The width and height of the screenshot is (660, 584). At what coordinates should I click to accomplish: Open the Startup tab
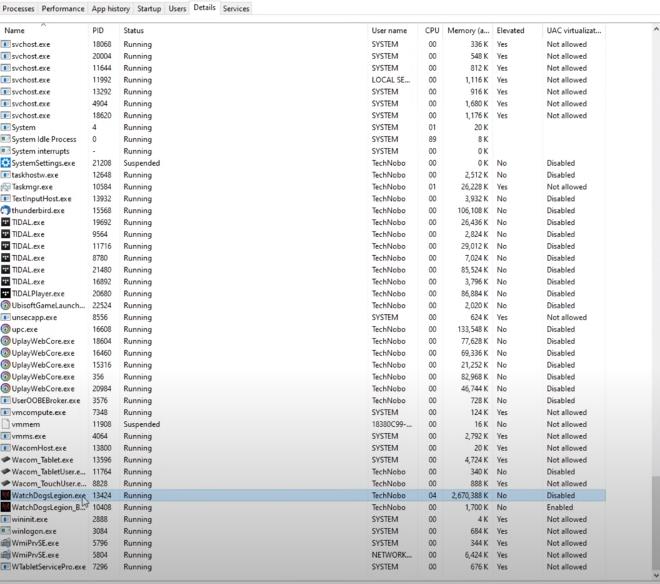coord(149,8)
